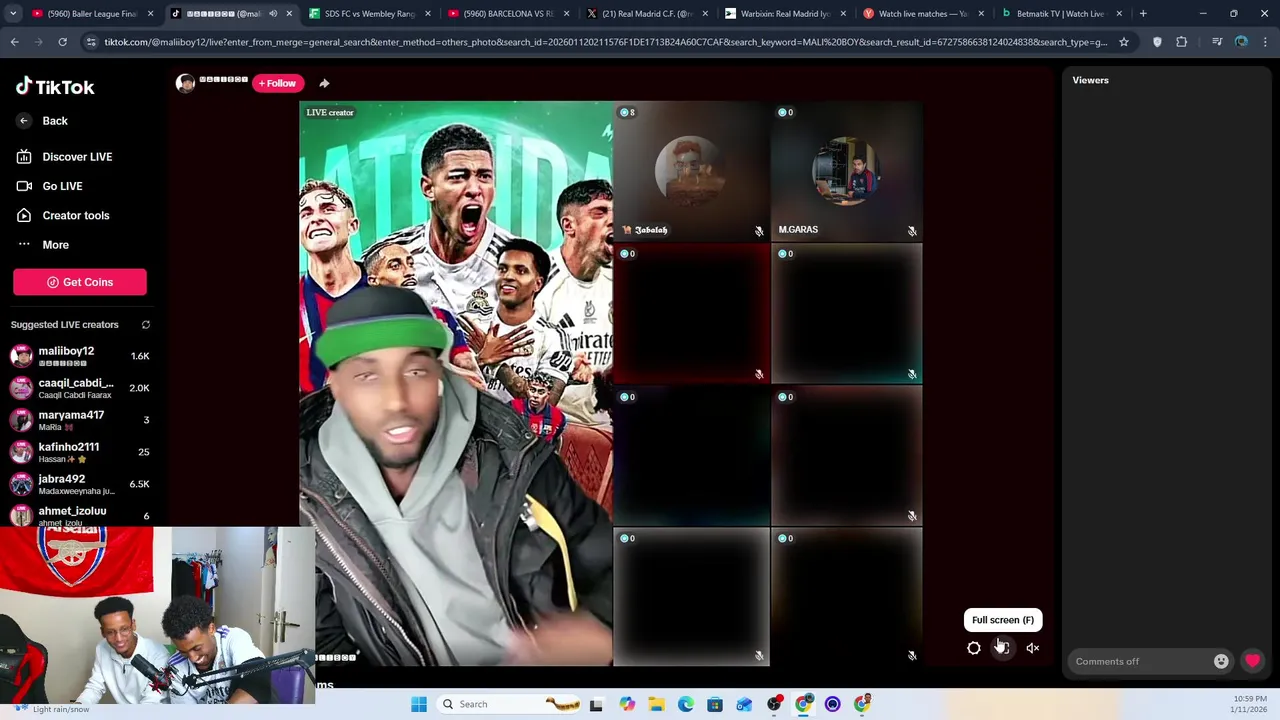The width and height of the screenshot is (1280, 720).
Task: Select the M.GARAS guest tile
Action: (x=846, y=171)
